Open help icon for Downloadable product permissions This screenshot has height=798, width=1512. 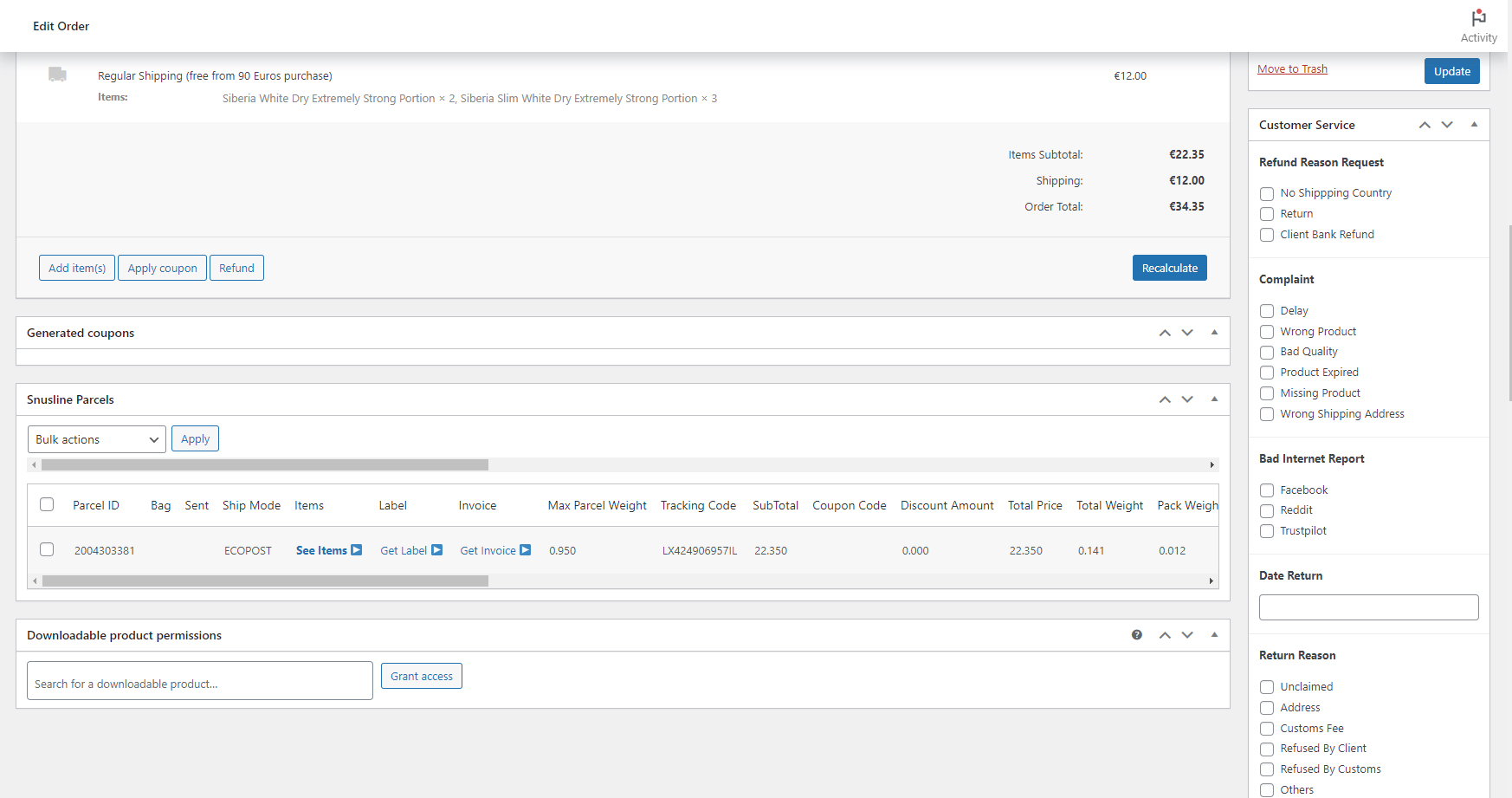[x=1136, y=635]
